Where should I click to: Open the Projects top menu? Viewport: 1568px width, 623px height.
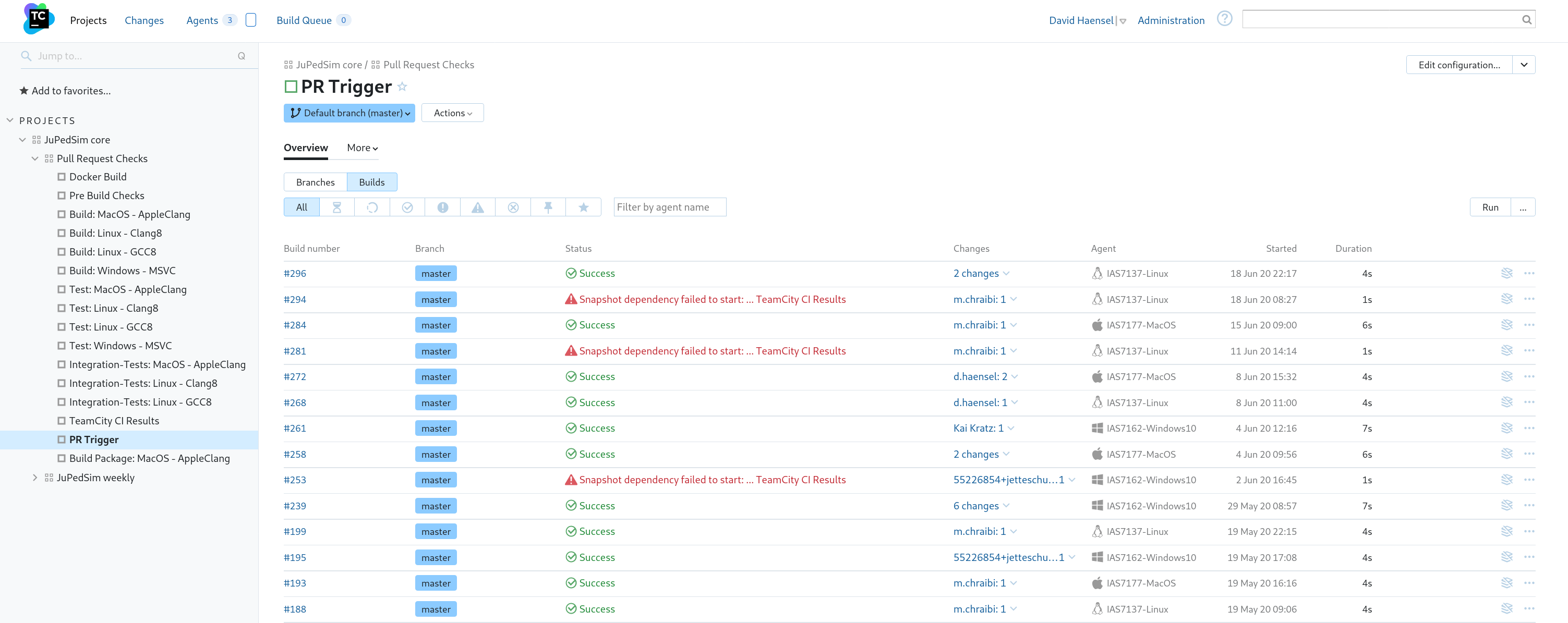[88, 21]
